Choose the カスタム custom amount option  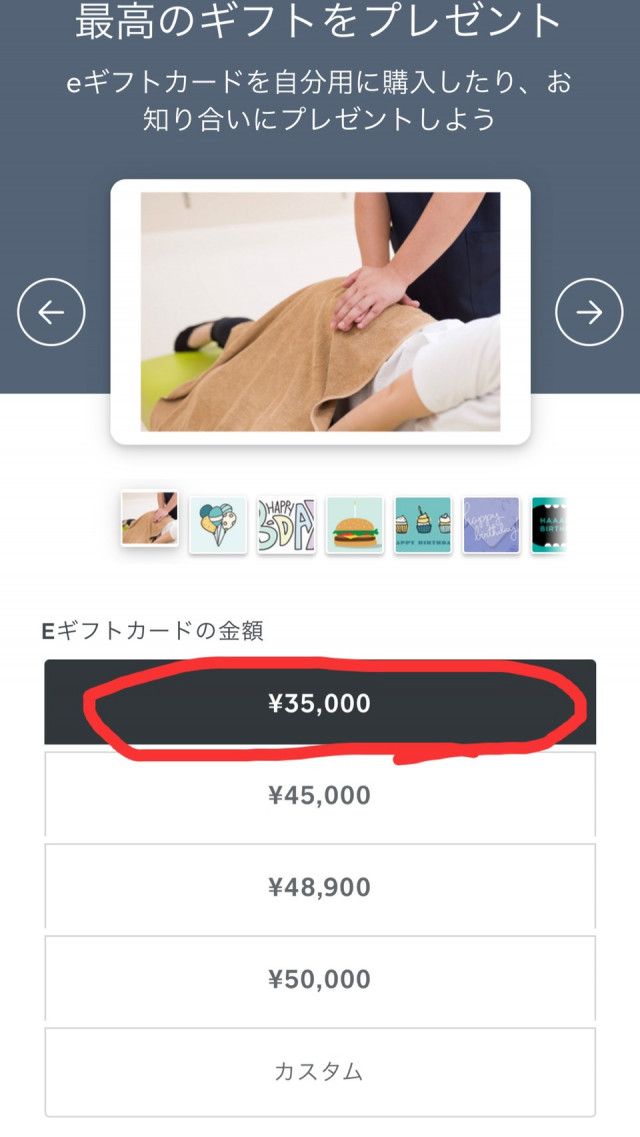point(320,1072)
